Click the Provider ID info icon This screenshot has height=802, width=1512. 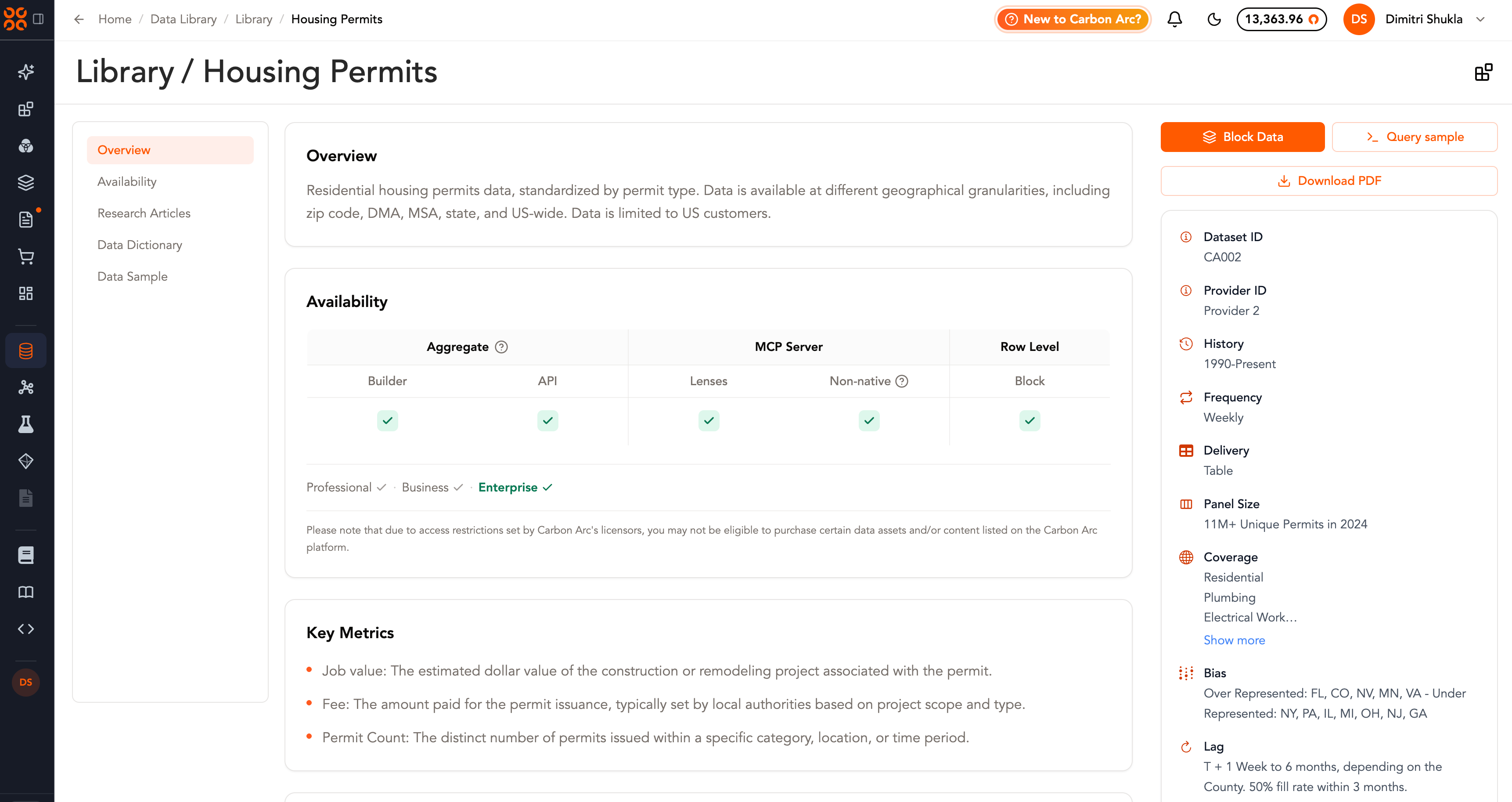1186,291
